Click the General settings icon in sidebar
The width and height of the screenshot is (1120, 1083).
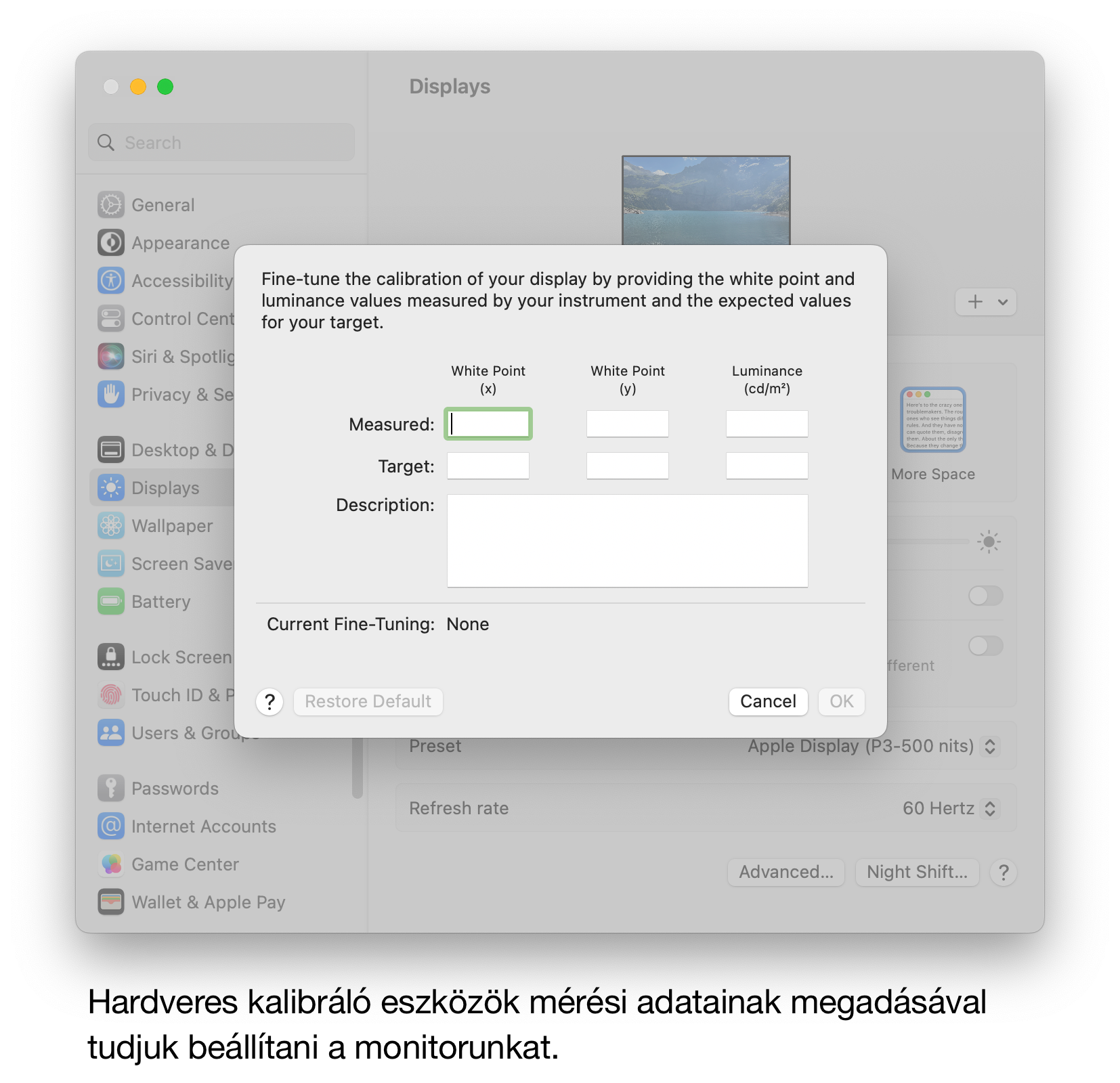click(x=111, y=204)
